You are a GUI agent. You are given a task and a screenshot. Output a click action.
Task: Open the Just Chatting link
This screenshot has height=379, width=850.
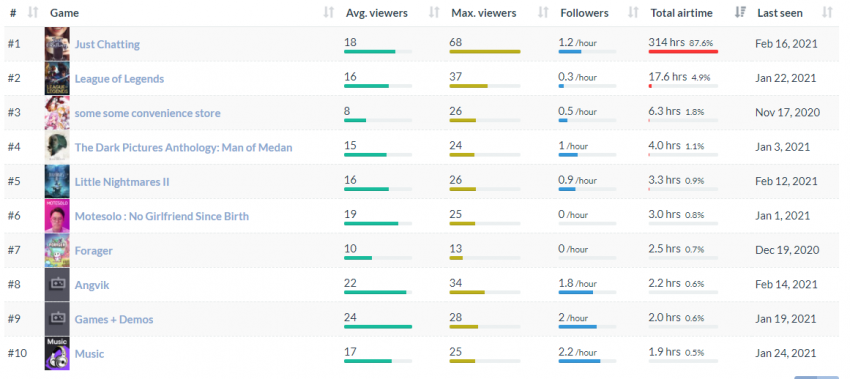(x=107, y=44)
